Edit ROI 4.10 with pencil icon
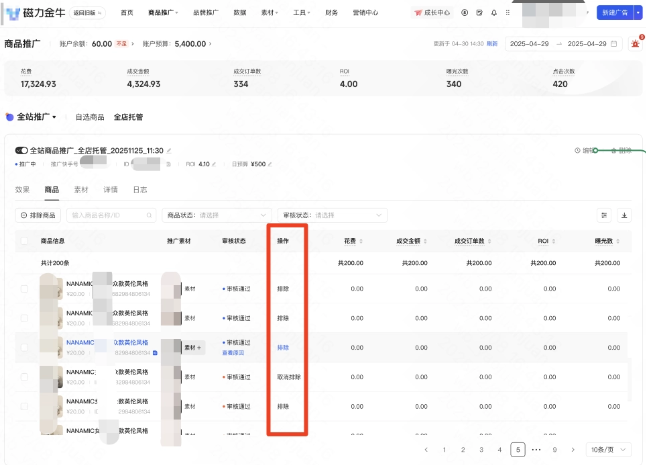Viewport: 646px width, 465px height. coord(213,164)
